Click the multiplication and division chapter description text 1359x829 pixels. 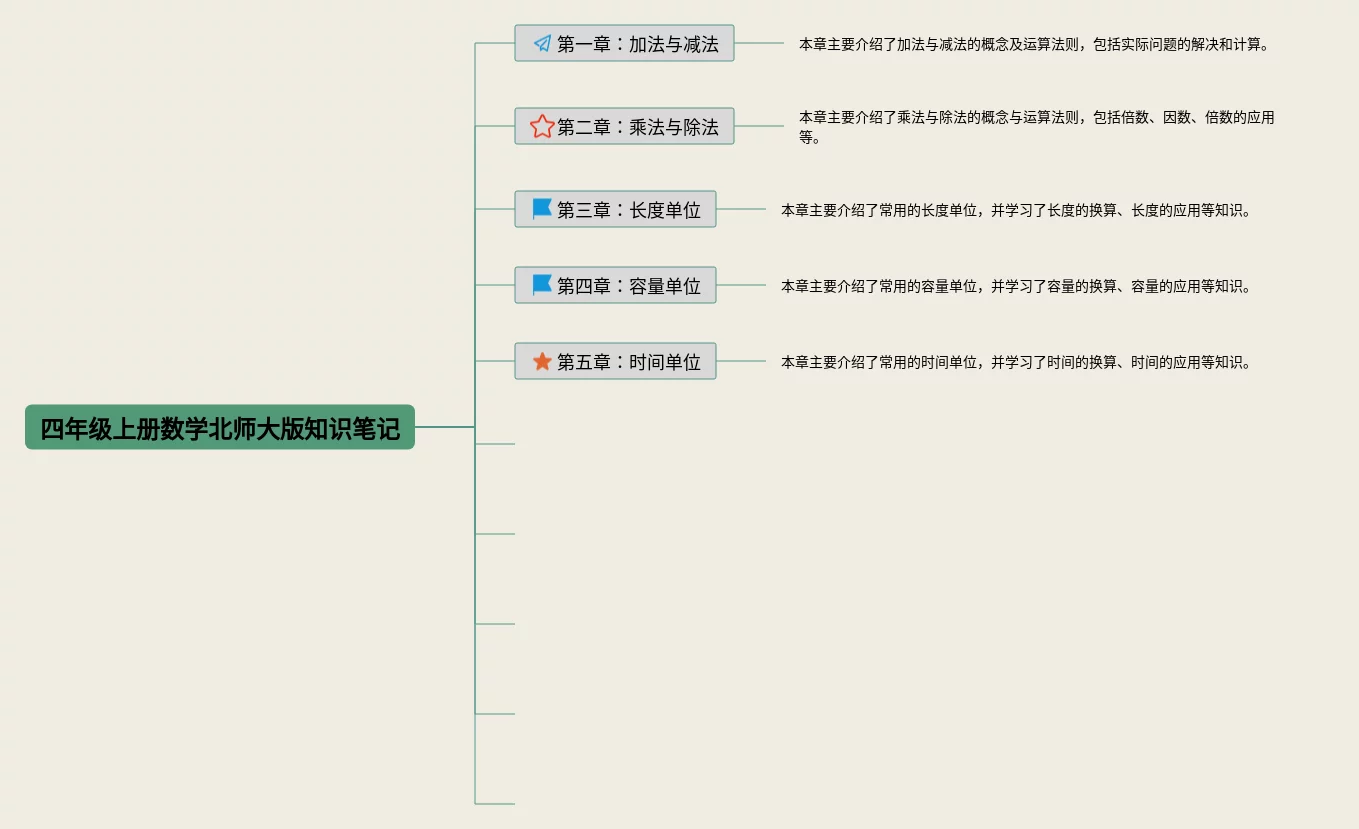[1036, 128]
